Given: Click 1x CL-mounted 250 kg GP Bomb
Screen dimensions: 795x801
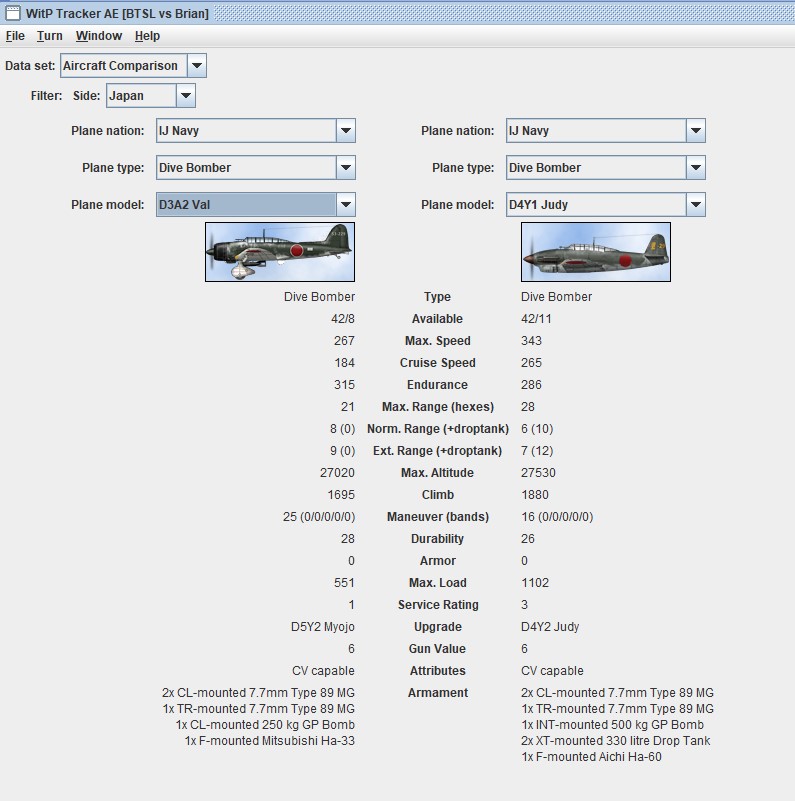Looking at the screenshot, I should point(265,725).
